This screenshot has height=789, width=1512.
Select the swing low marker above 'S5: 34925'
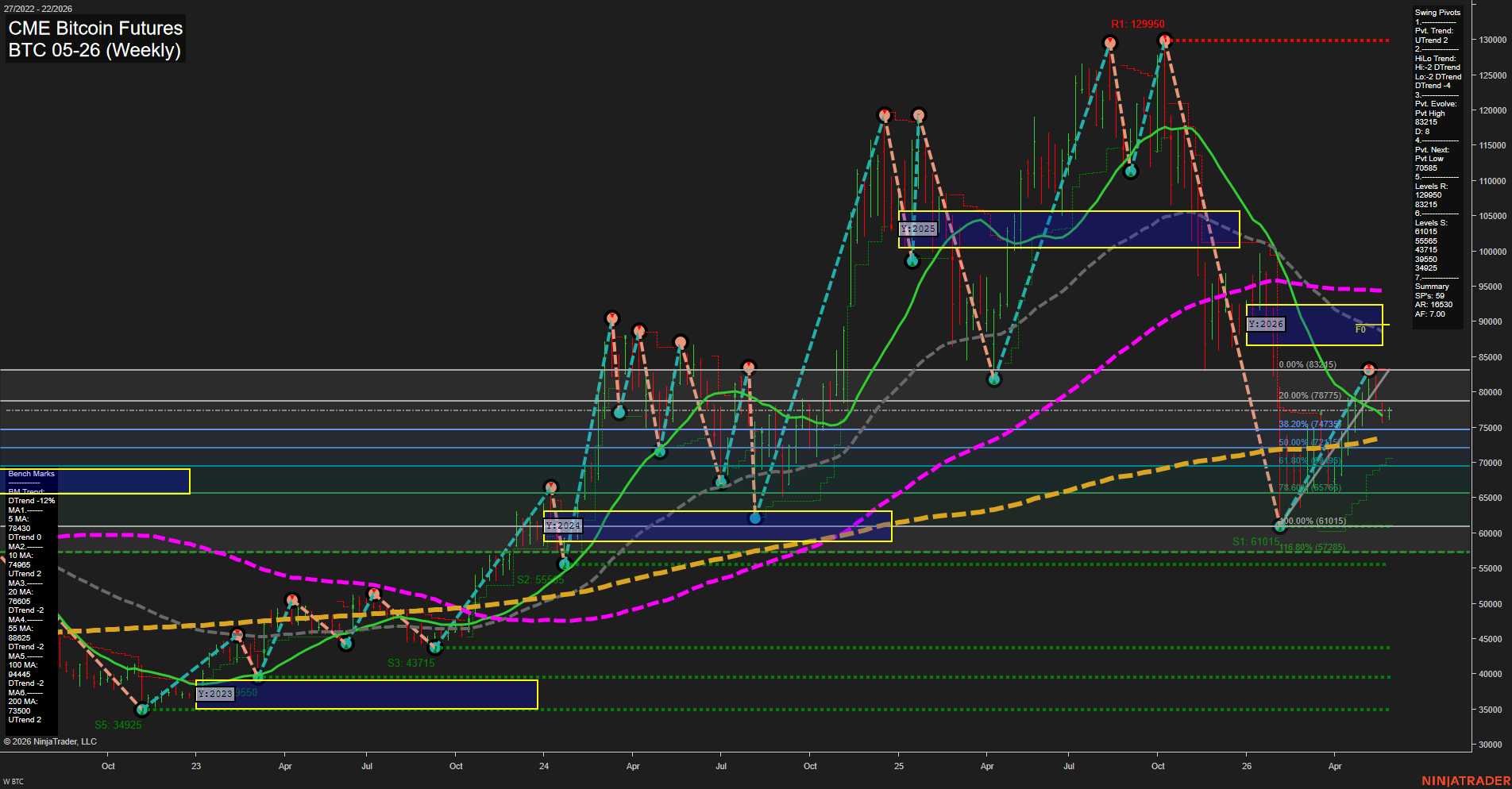pos(142,709)
